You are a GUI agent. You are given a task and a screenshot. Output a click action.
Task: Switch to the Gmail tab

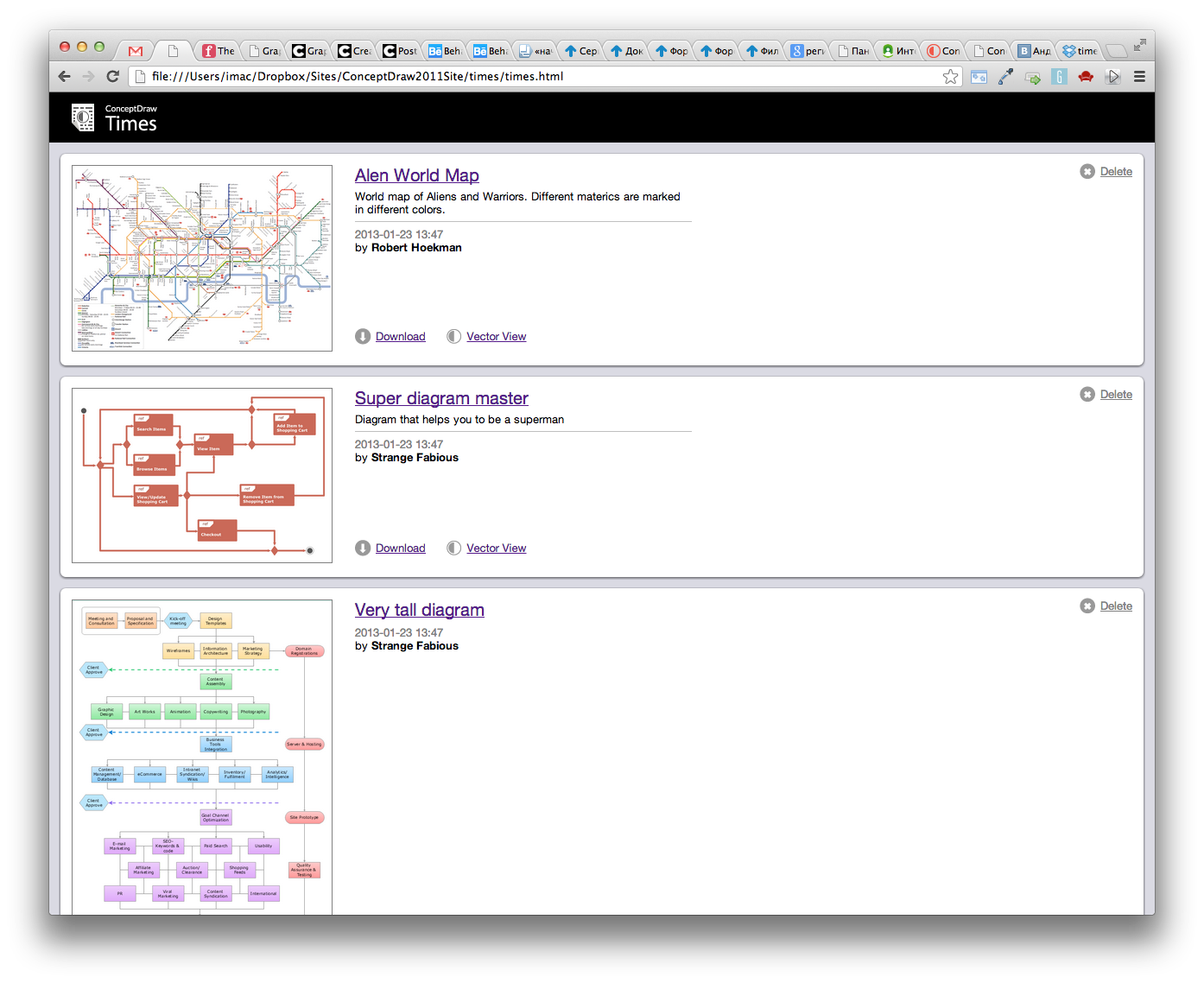point(136,51)
